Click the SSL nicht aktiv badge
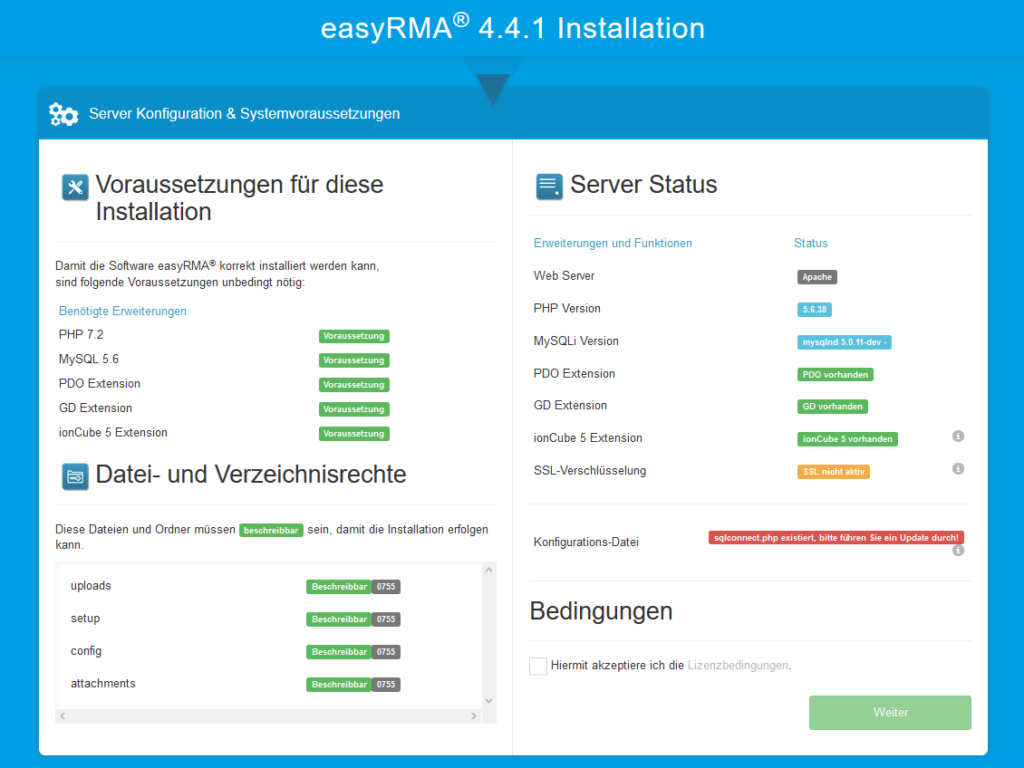Viewport: 1024px width, 768px height. click(x=833, y=472)
